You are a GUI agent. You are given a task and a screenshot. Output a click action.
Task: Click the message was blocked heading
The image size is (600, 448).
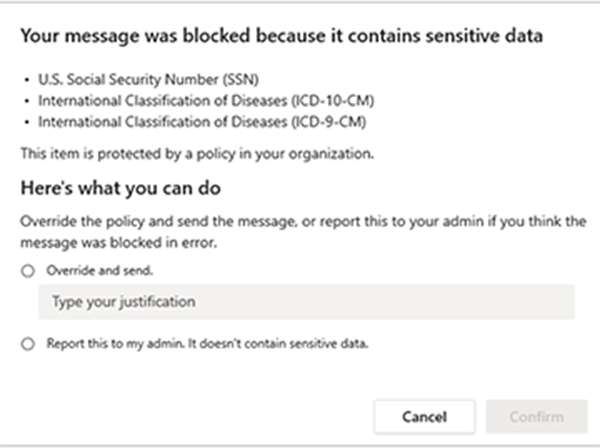tap(282, 36)
